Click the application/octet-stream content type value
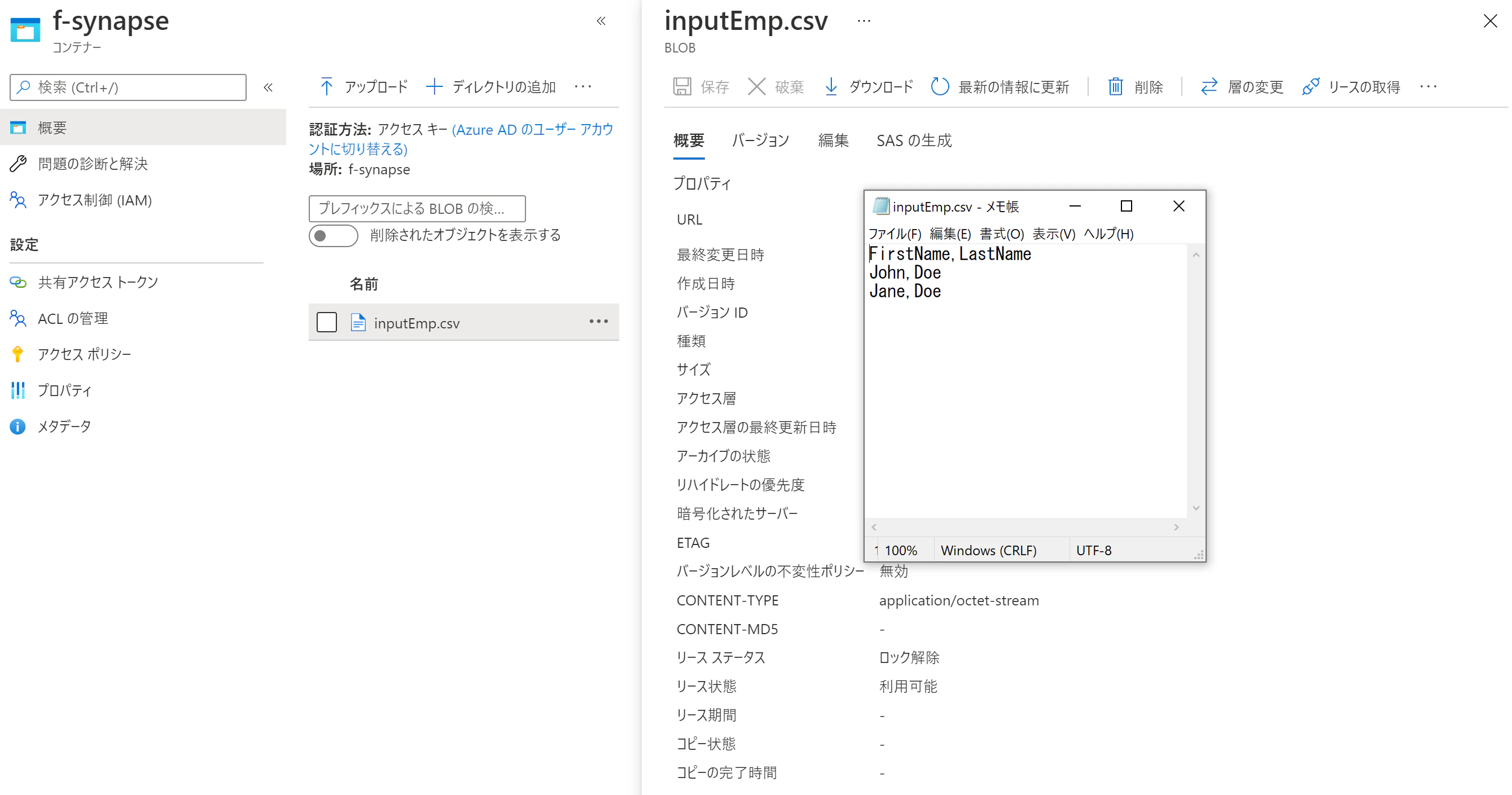1512x795 pixels. point(958,601)
